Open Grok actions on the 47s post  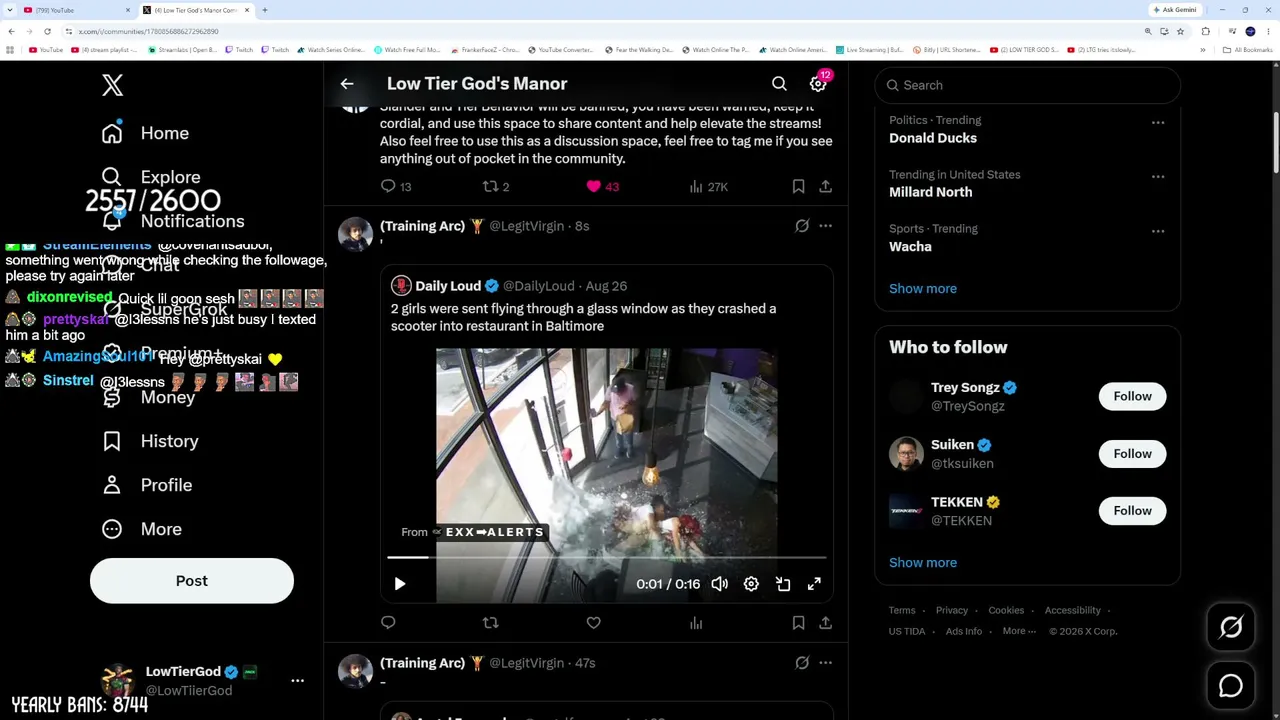click(x=802, y=663)
